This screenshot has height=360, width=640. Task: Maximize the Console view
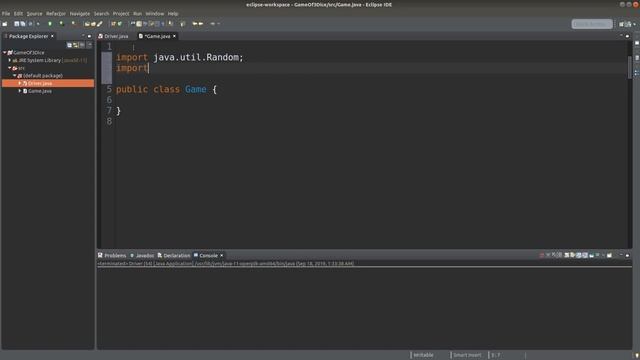627,255
